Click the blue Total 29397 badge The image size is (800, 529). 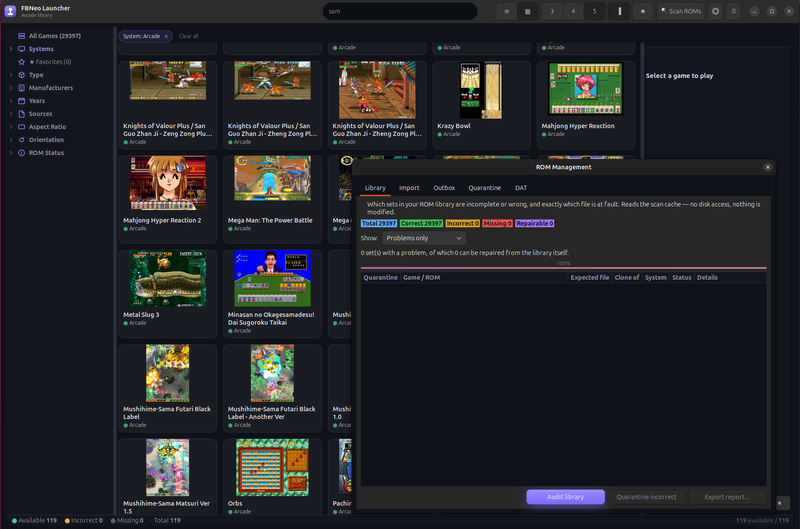click(379, 223)
